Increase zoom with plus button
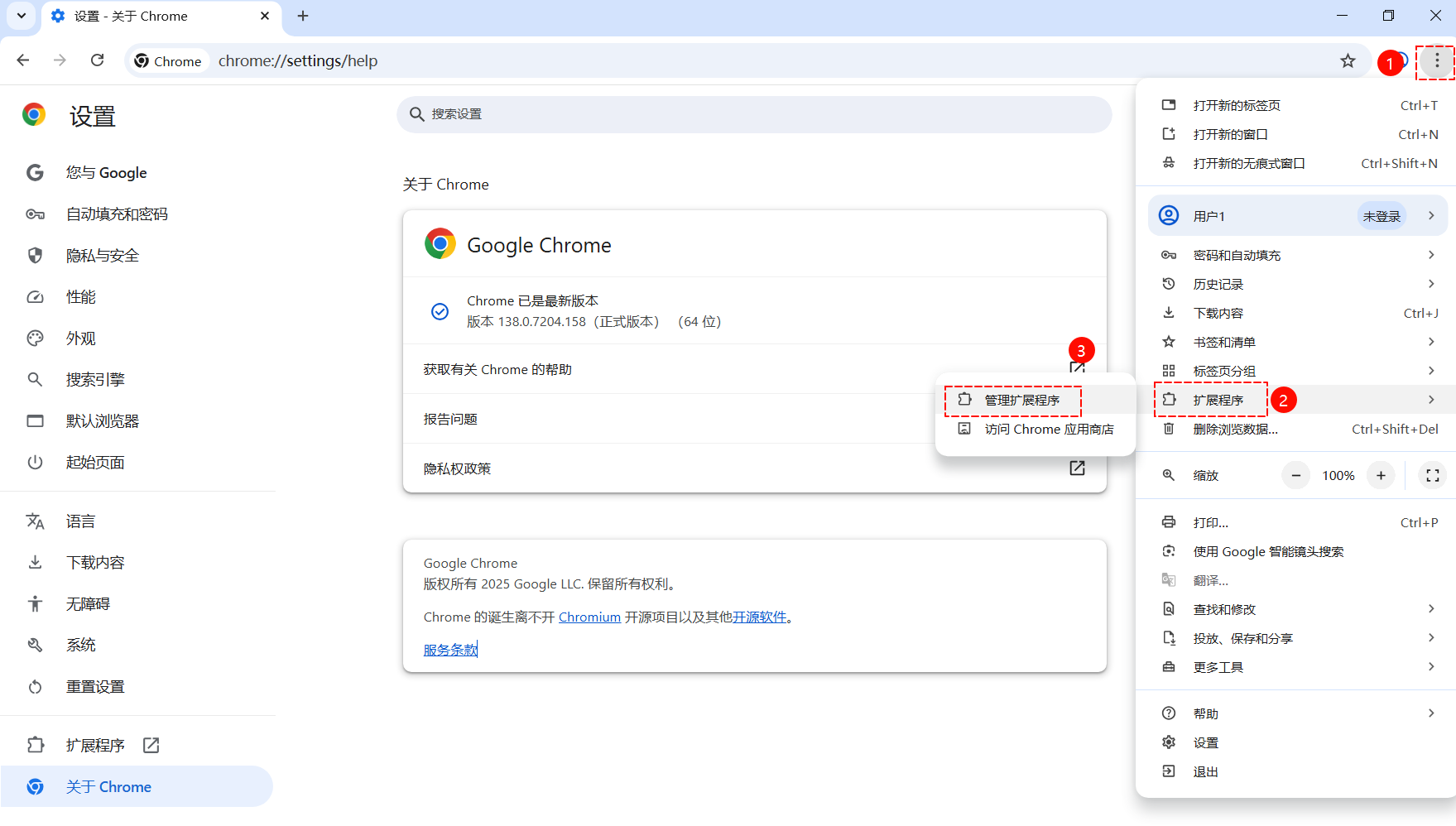The width and height of the screenshot is (1456, 826). tap(1381, 475)
